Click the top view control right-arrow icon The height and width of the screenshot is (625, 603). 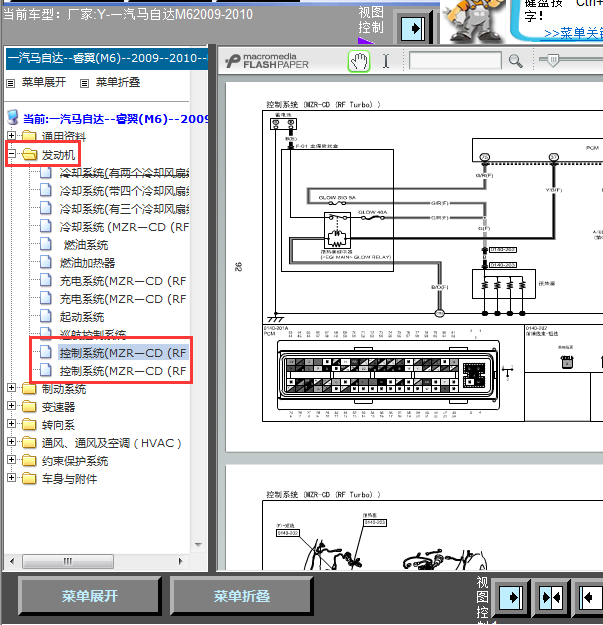click(413, 28)
